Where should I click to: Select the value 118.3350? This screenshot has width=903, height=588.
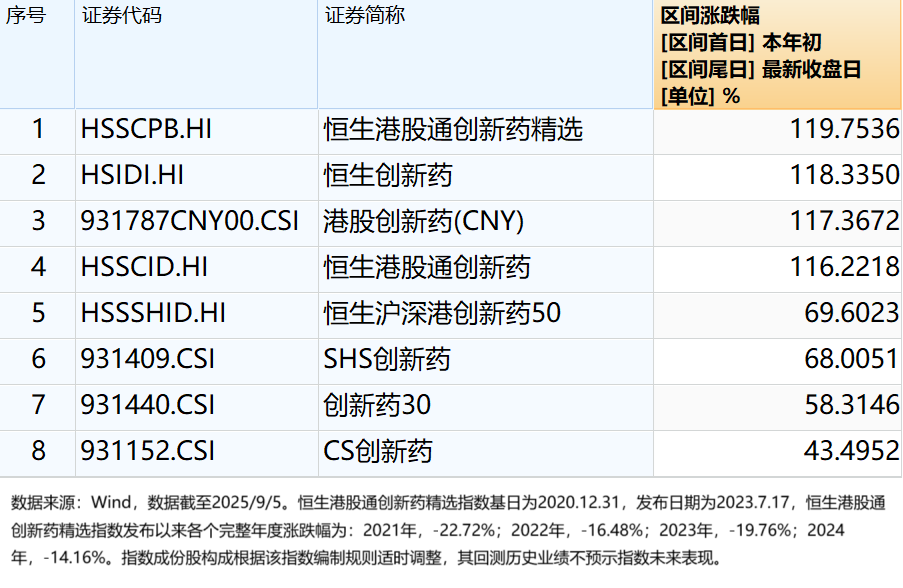point(844,175)
